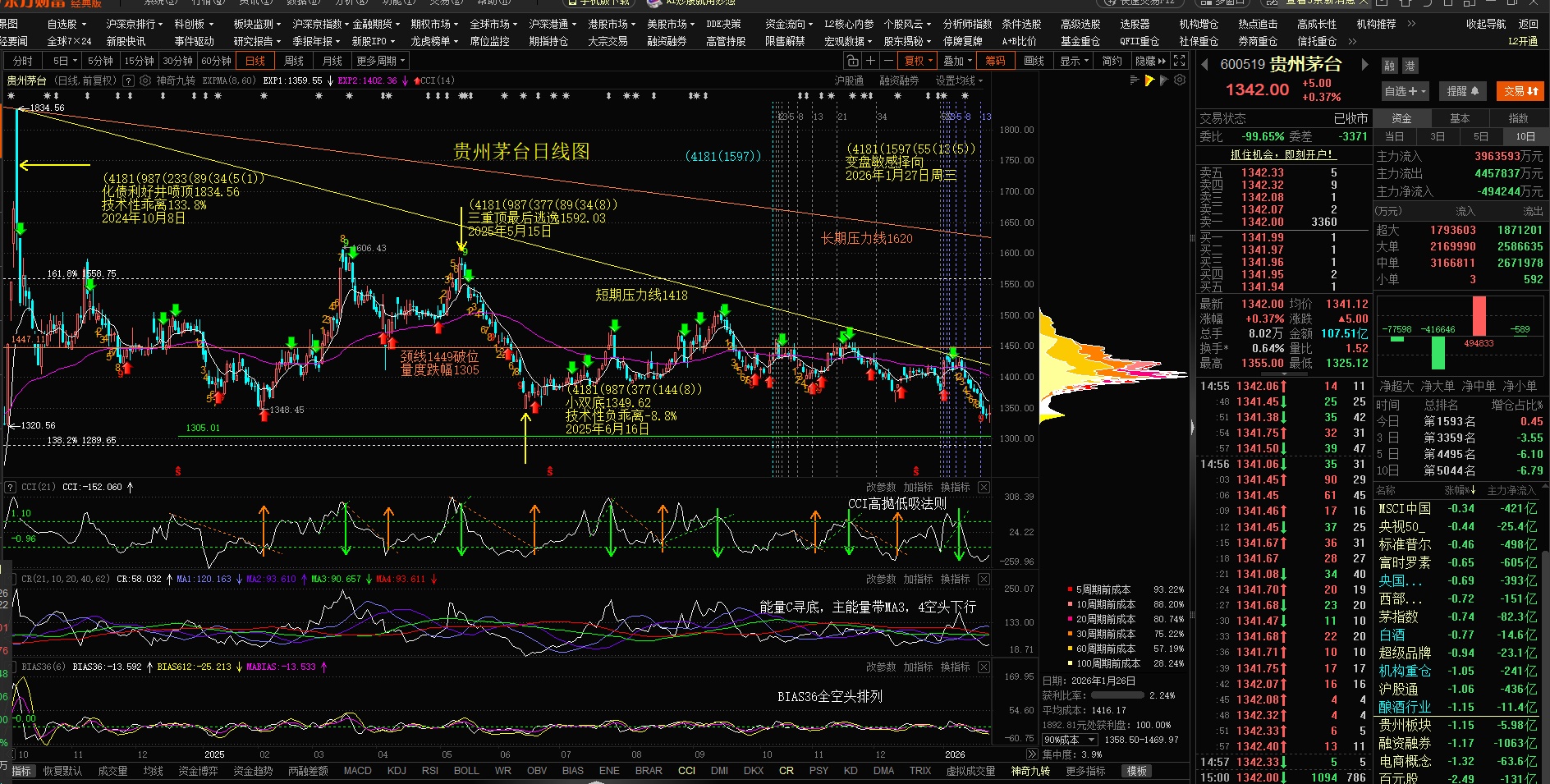Close the CCI indicator panel

[984, 488]
